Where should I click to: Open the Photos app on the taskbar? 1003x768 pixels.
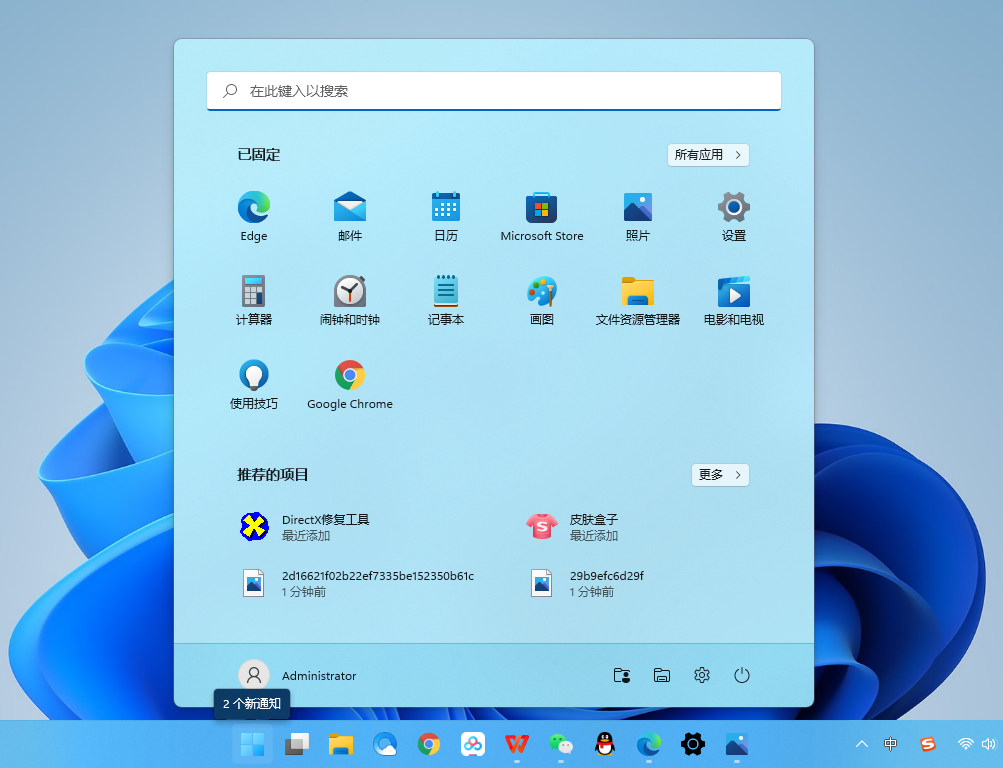coord(737,744)
